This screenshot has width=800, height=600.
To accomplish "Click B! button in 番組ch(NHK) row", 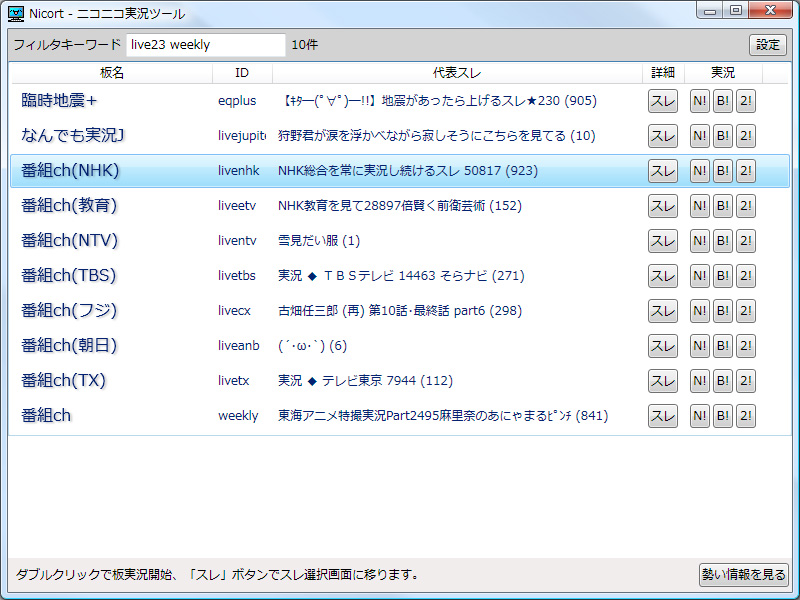I will pyautogui.click(x=723, y=171).
